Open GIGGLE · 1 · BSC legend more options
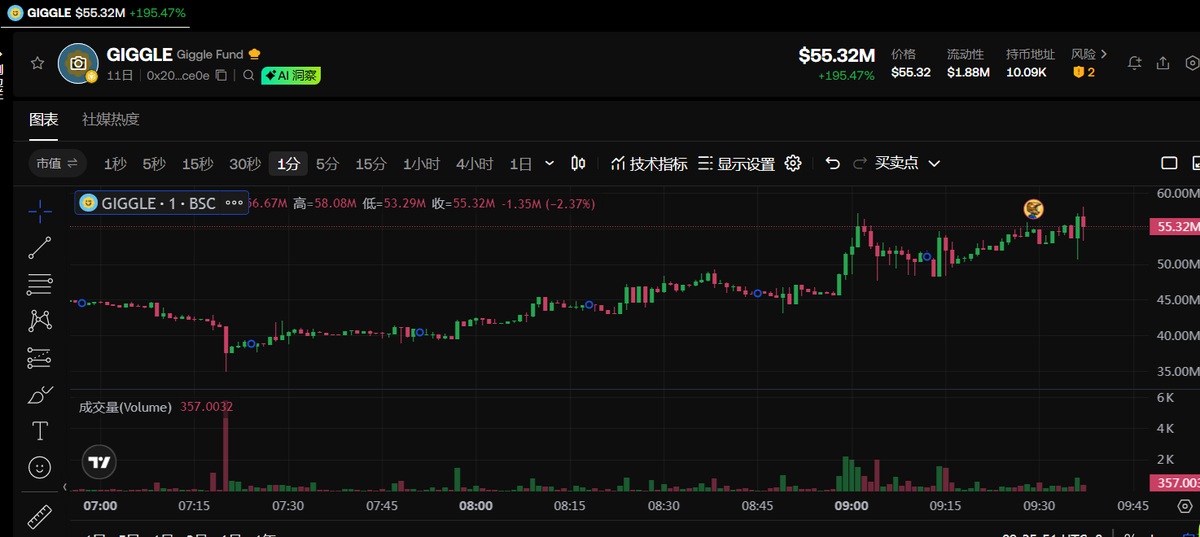1200x537 pixels. (234, 203)
